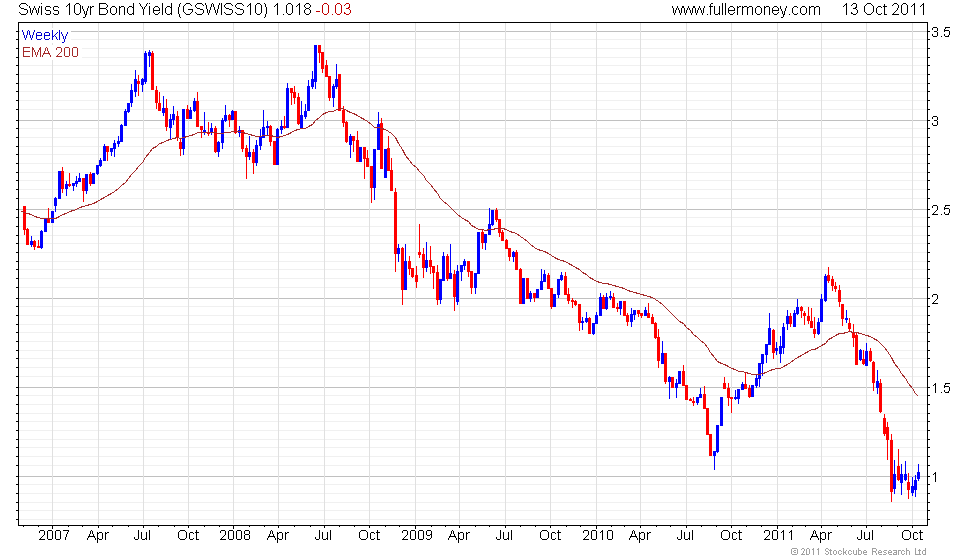Select the blue 'Weekly' label
This screenshot has width=980, height=560.
(44, 35)
